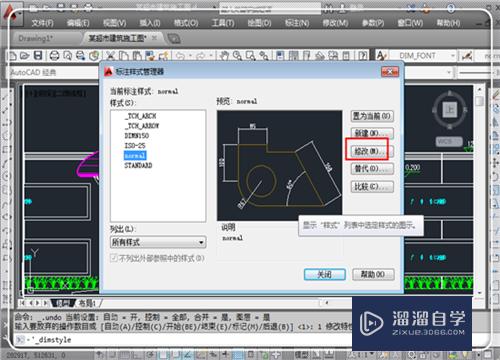Click the 新建(N)... button

point(372,133)
